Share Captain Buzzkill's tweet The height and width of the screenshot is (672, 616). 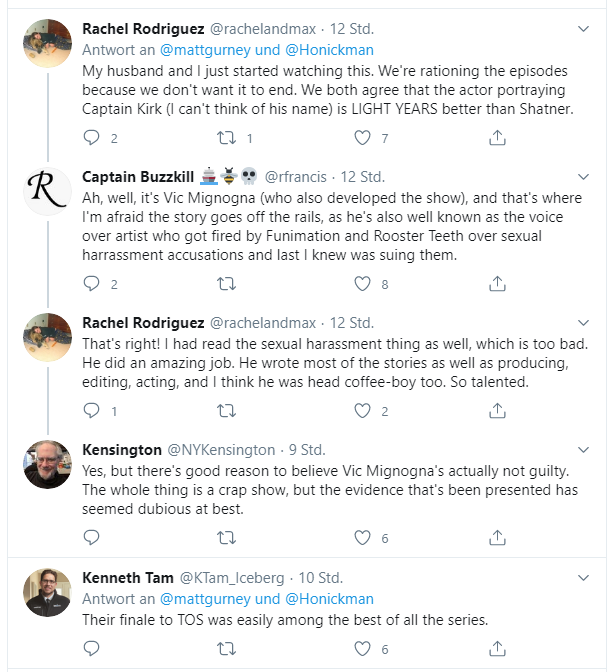tap(497, 284)
